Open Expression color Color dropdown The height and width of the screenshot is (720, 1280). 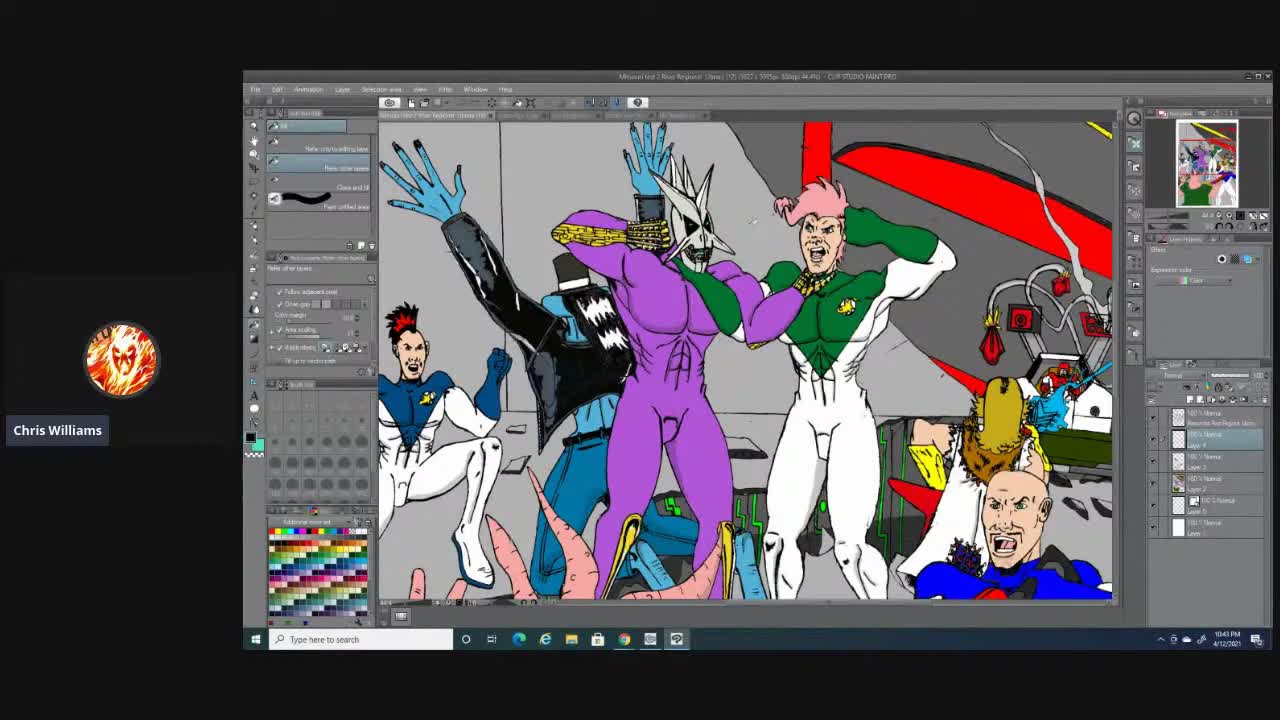pos(1192,280)
